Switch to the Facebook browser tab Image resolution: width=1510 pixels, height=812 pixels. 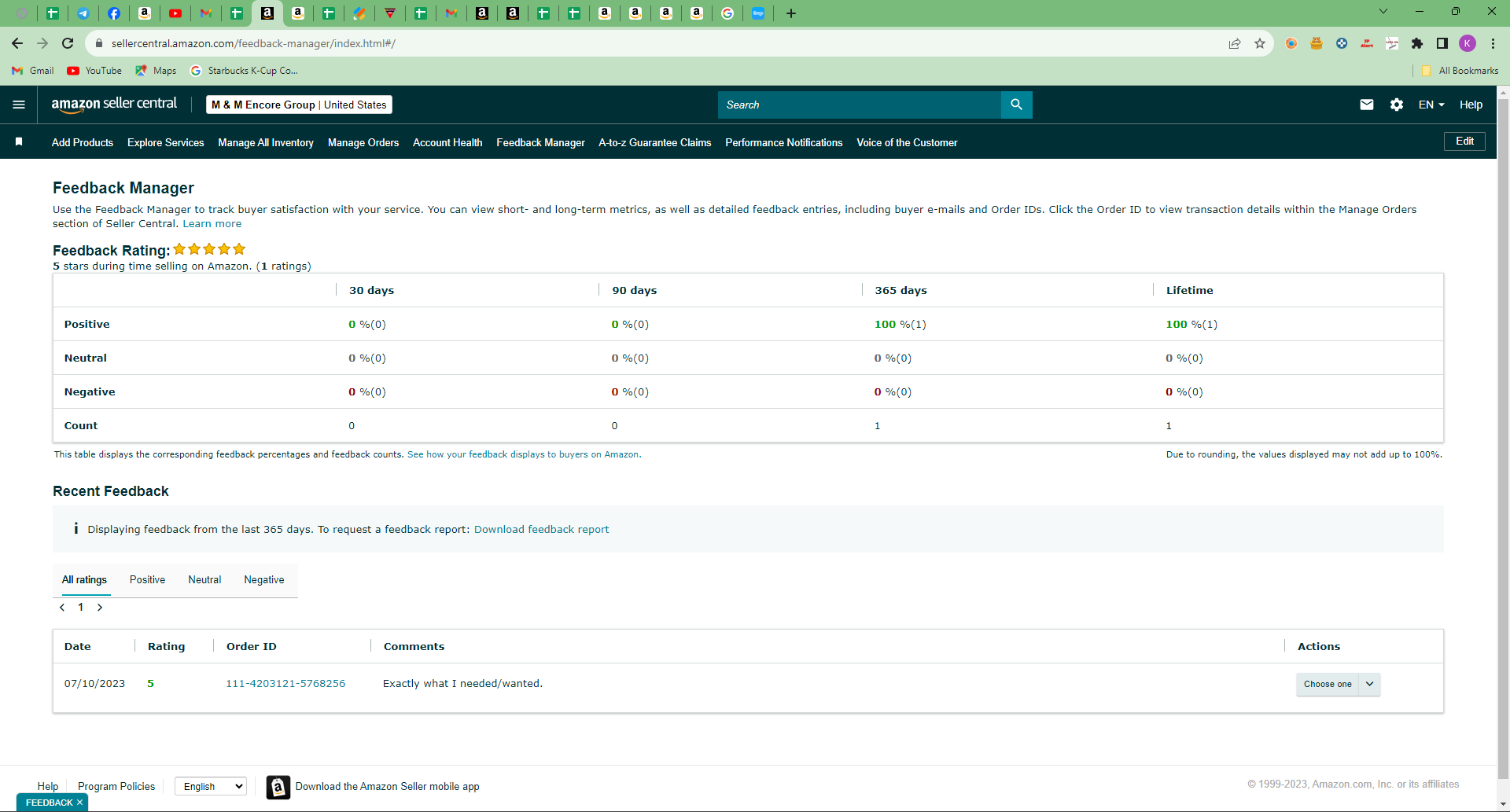coord(114,13)
